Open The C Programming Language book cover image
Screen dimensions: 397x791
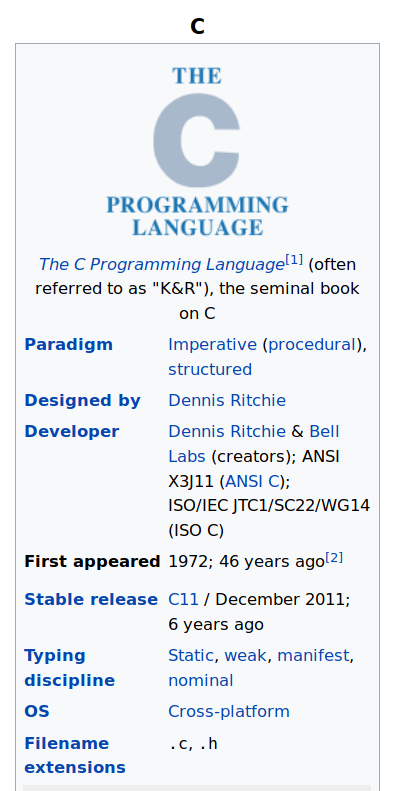pos(197,151)
